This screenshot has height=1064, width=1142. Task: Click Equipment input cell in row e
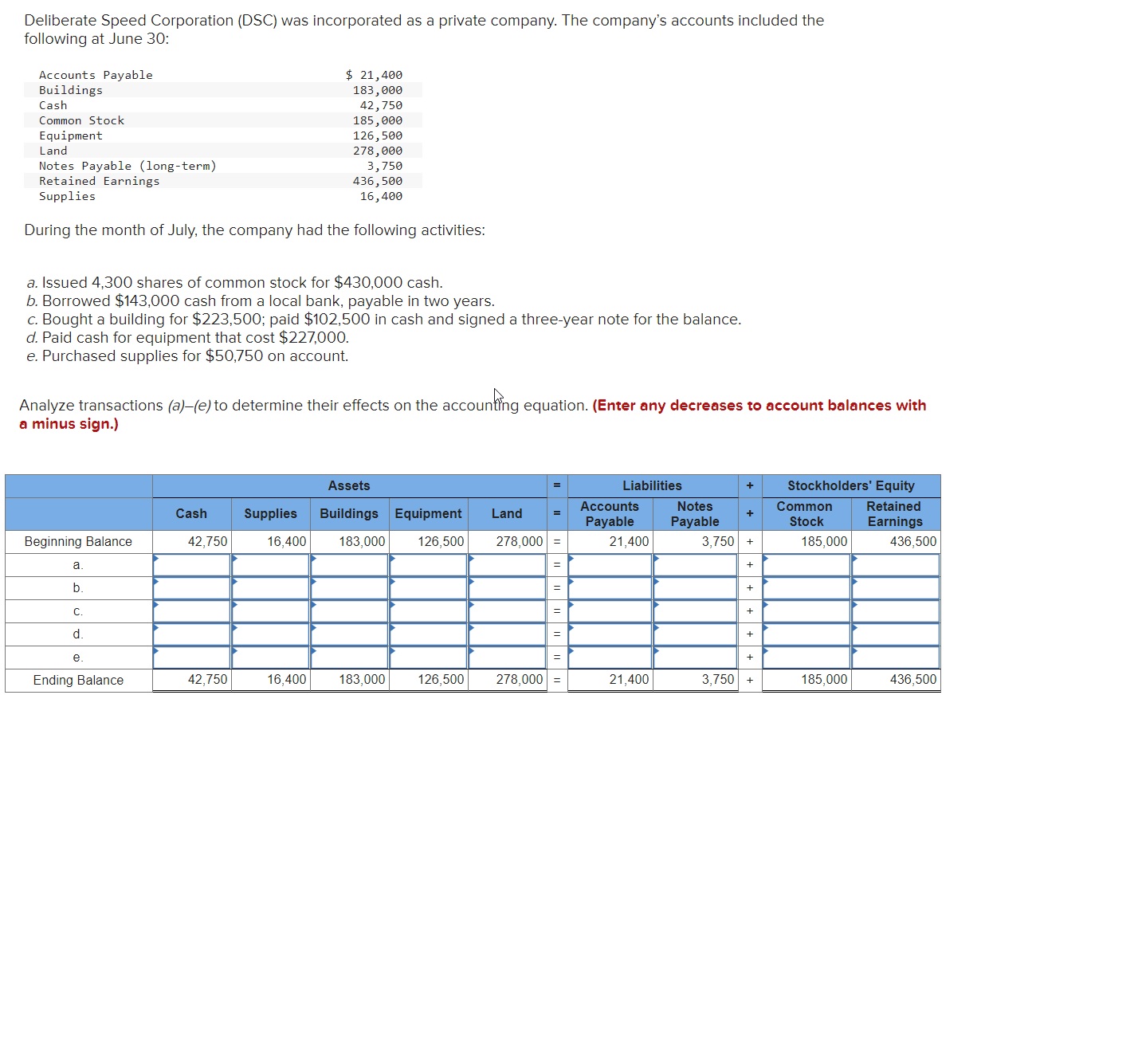pos(428,658)
